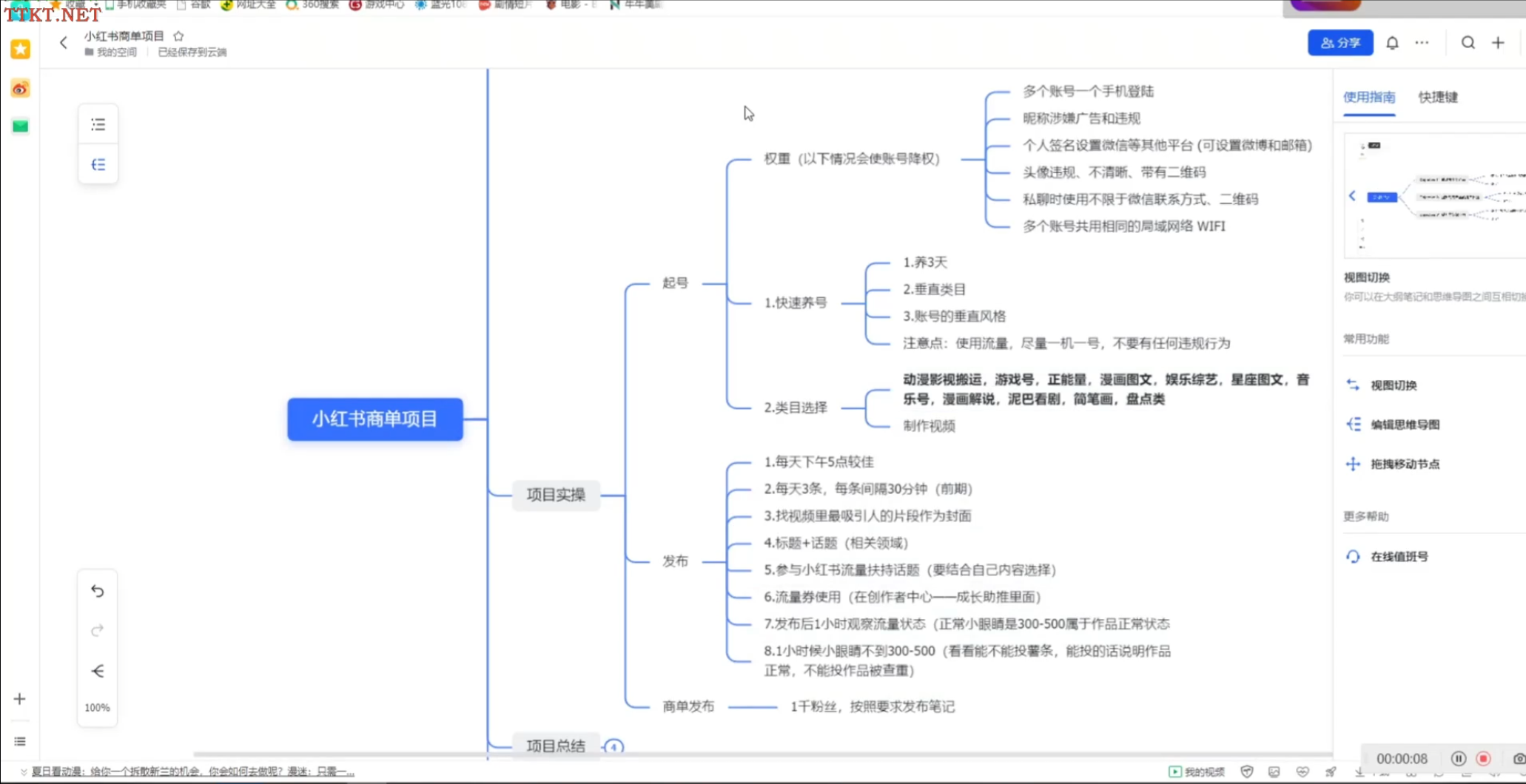Click the plus icon to create new document
This screenshot has width=1526, height=784.
click(1498, 43)
